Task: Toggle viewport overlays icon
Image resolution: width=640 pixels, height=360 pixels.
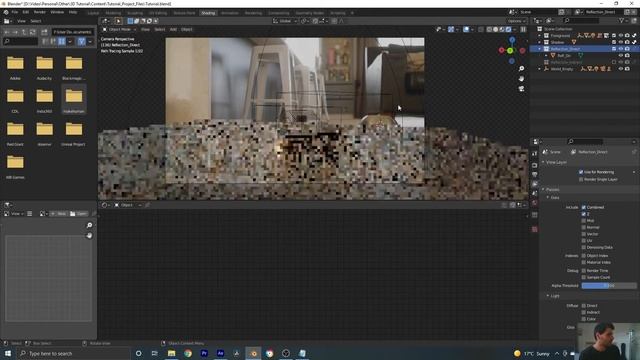Action: (466, 29)
